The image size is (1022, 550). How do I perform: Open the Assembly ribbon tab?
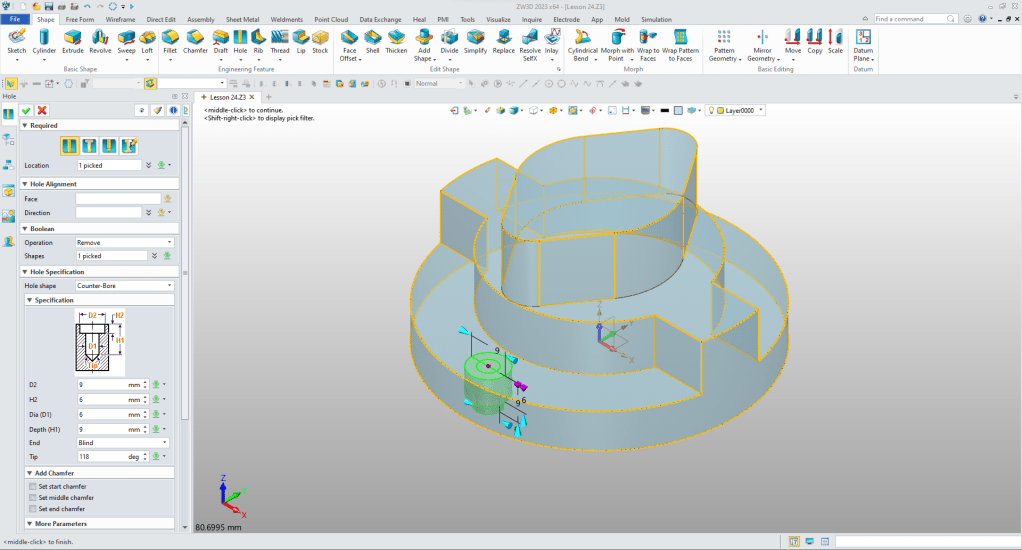[200, 19]
